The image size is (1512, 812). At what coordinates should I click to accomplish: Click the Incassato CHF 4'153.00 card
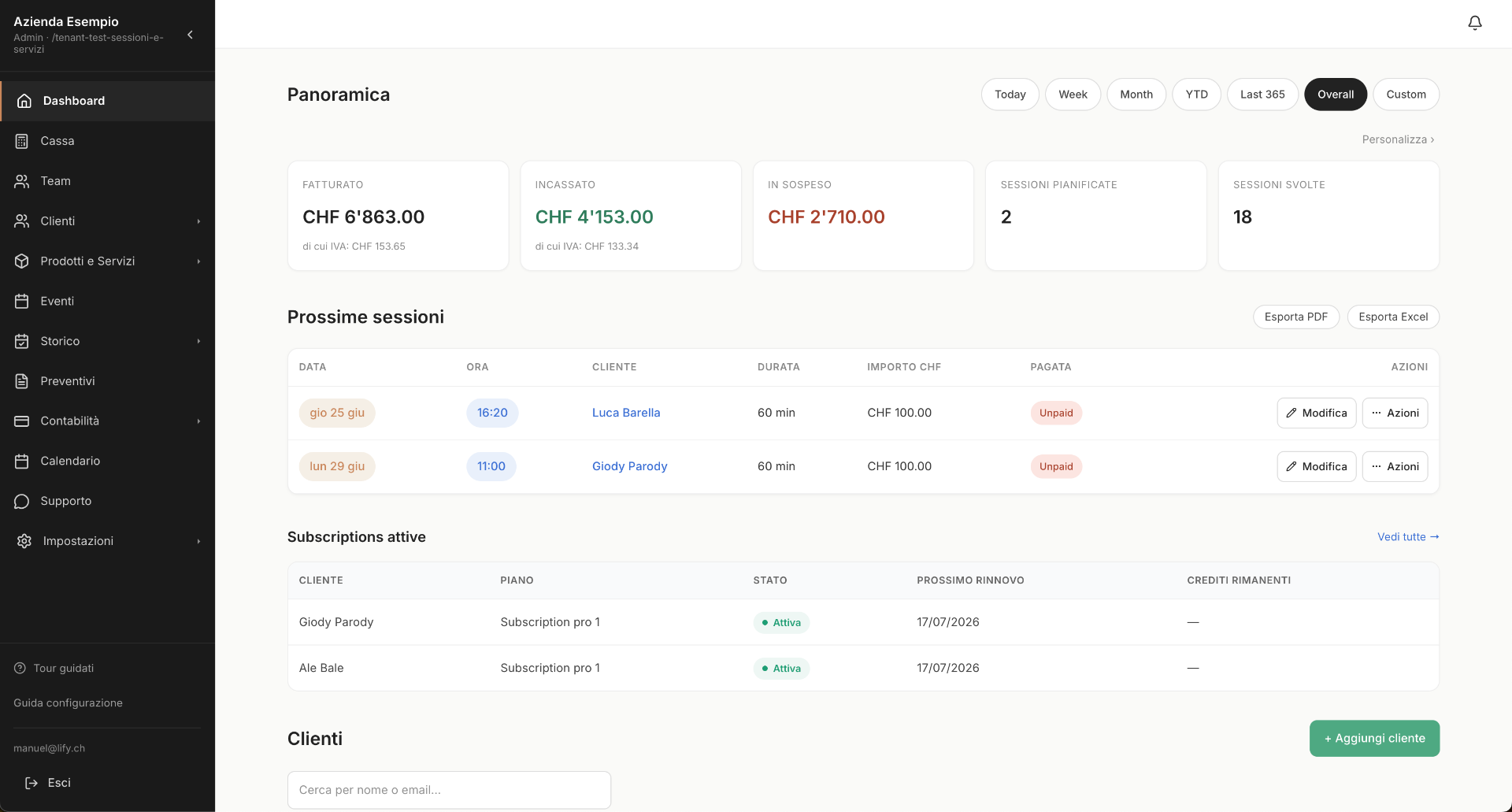[631, 216]
